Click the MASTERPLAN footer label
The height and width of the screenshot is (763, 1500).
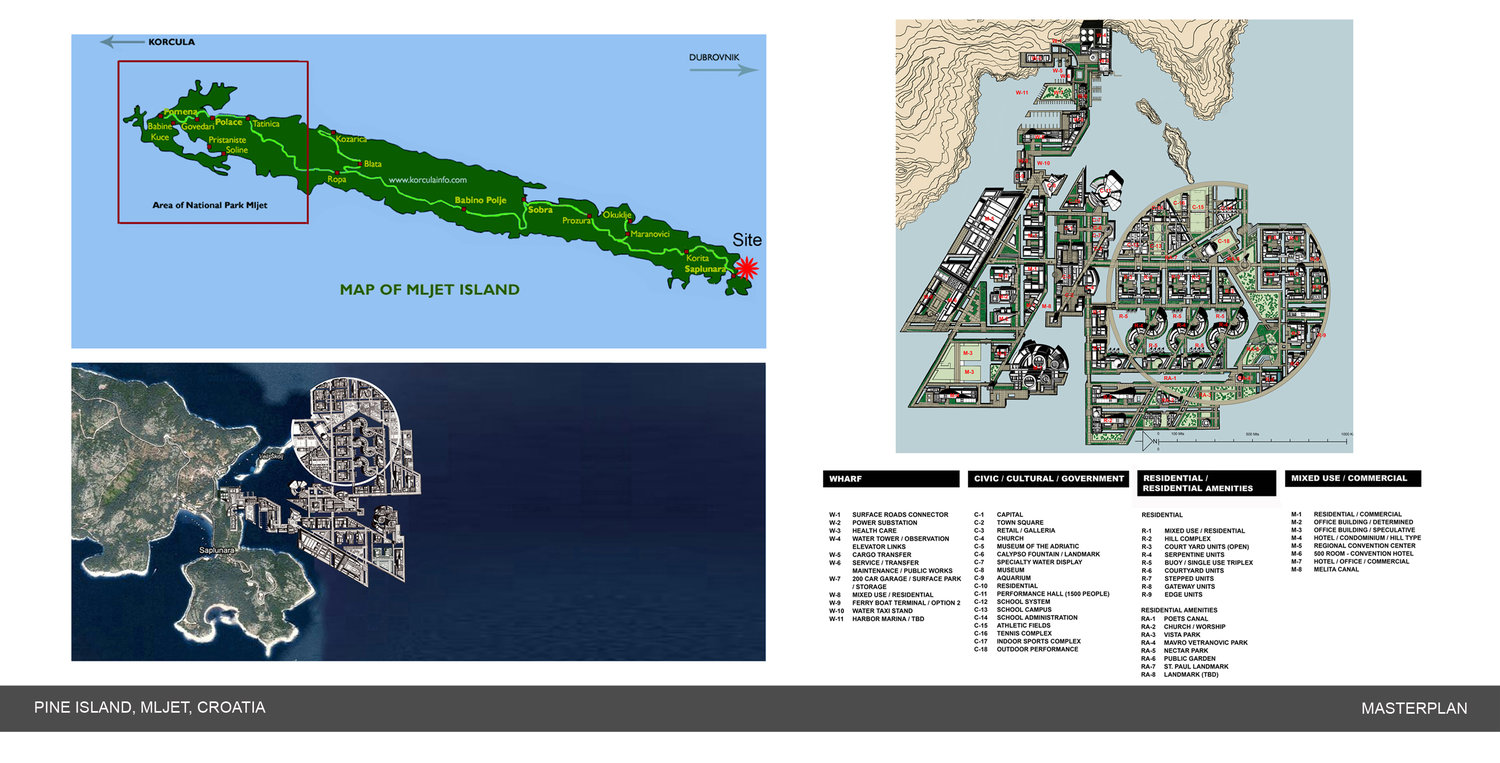1414,709
